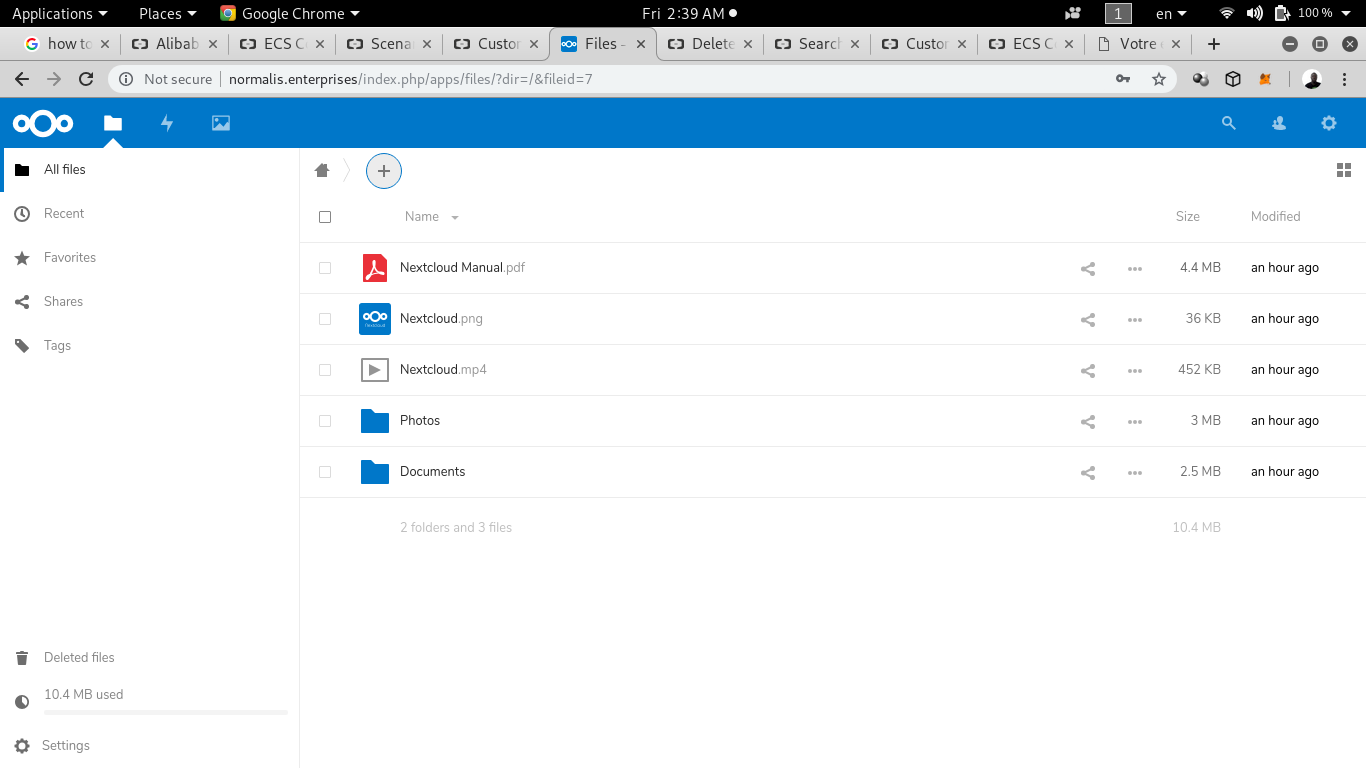This screenshot has width=1366, height=768.
Task: Open a new Chrome tab
Action: point(1213,44)
